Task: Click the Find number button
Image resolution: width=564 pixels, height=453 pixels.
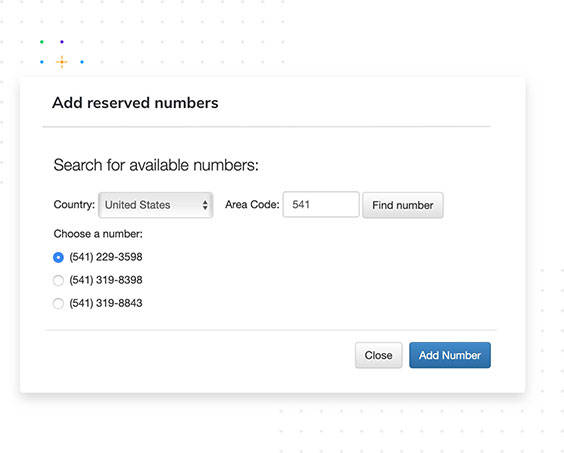Action: 402,205
